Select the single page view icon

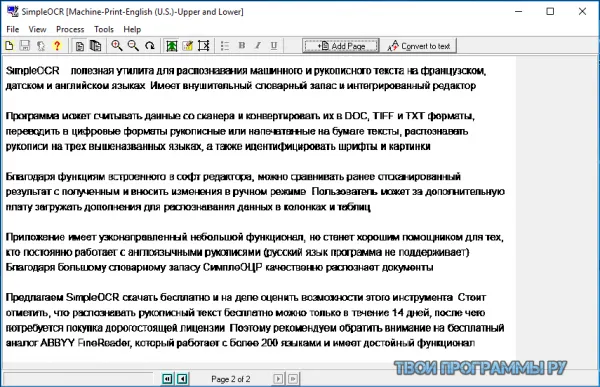pyautogui.click(x=80, y=46)
